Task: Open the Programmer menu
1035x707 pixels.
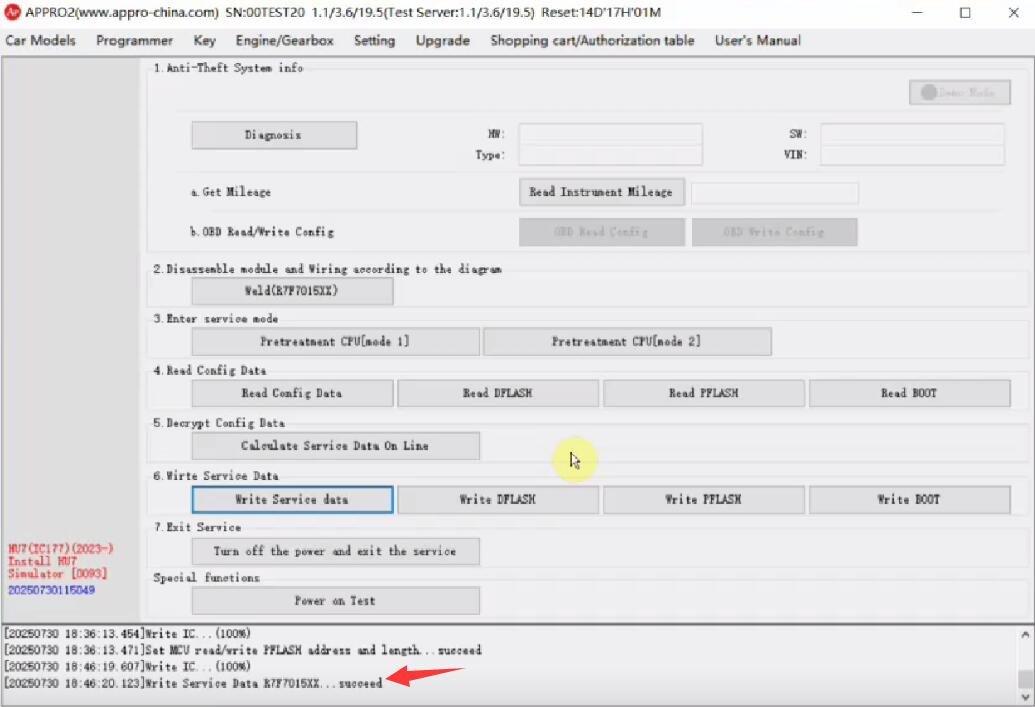Action: coord(135,40)
